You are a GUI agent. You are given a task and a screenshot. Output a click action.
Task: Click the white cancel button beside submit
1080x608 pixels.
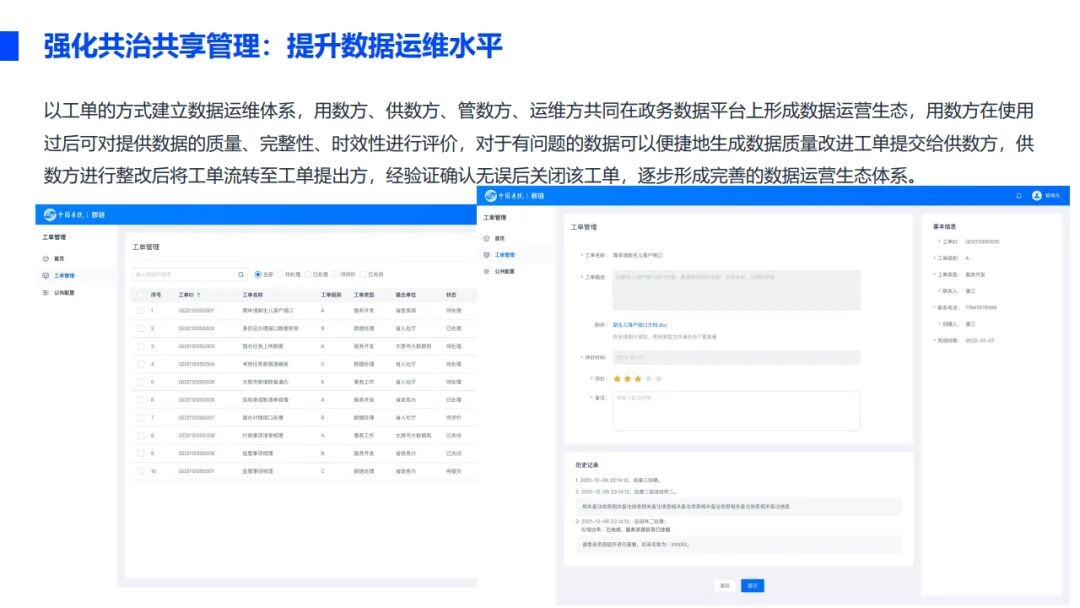[725, 586]
